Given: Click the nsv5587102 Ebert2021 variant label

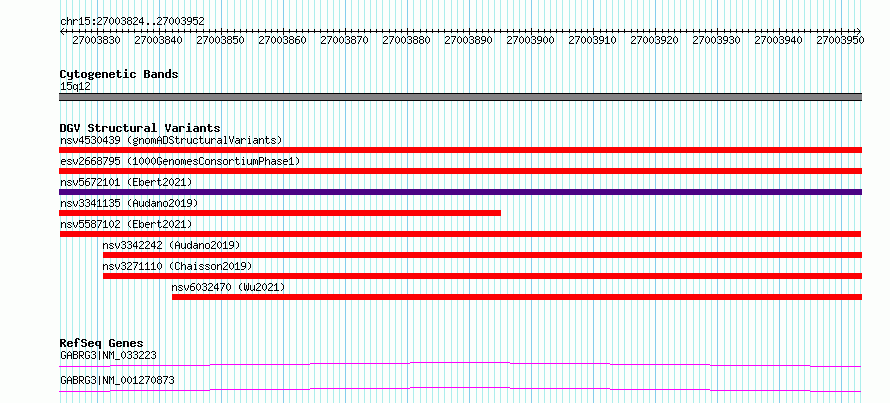Looking at the screenshot, I should tap(126, 224).
